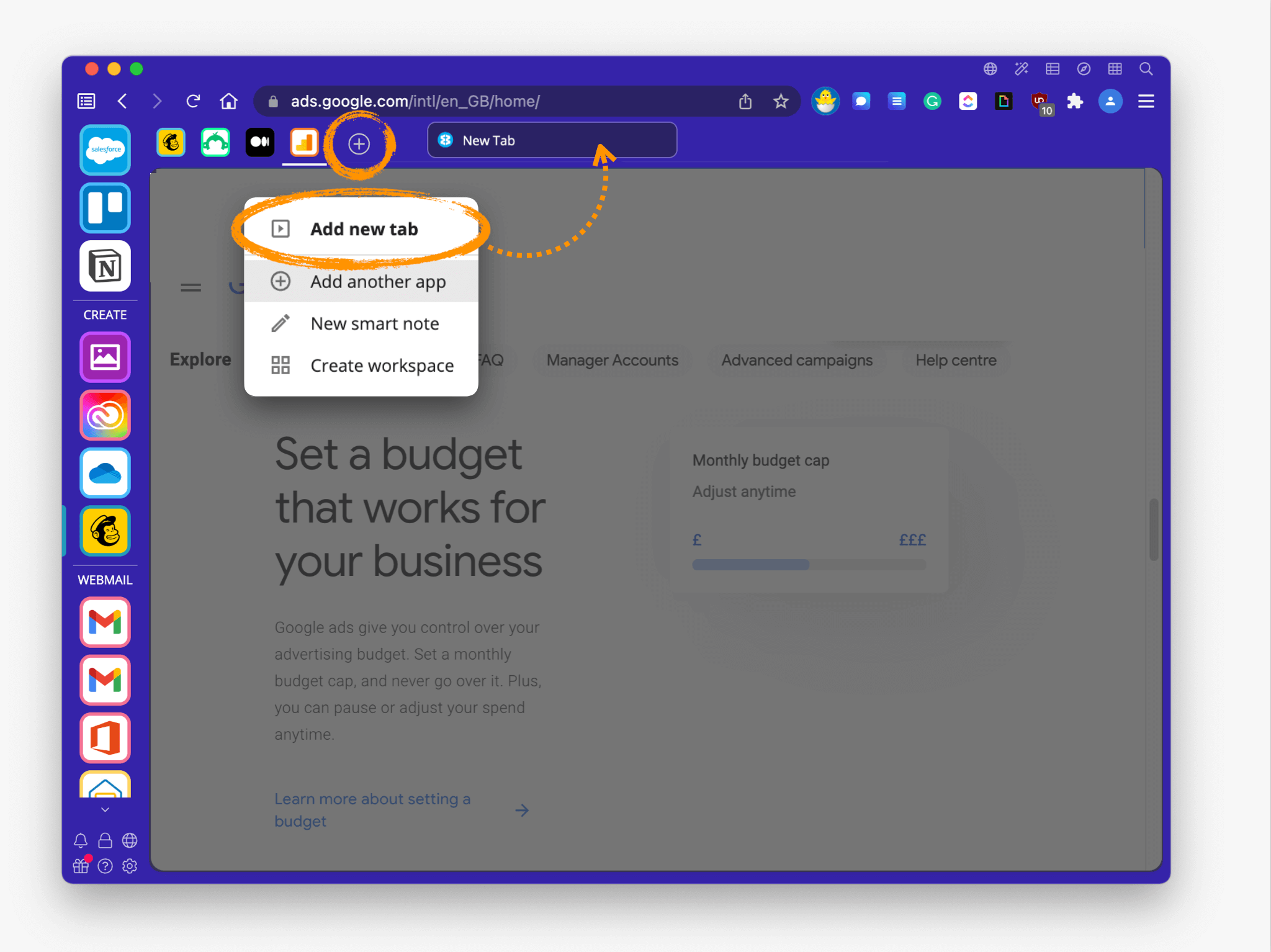Click the search magnifier in title bar
Viewport: 1271px width, 952px height.
pyautogui.click(x=1146, y=69)
